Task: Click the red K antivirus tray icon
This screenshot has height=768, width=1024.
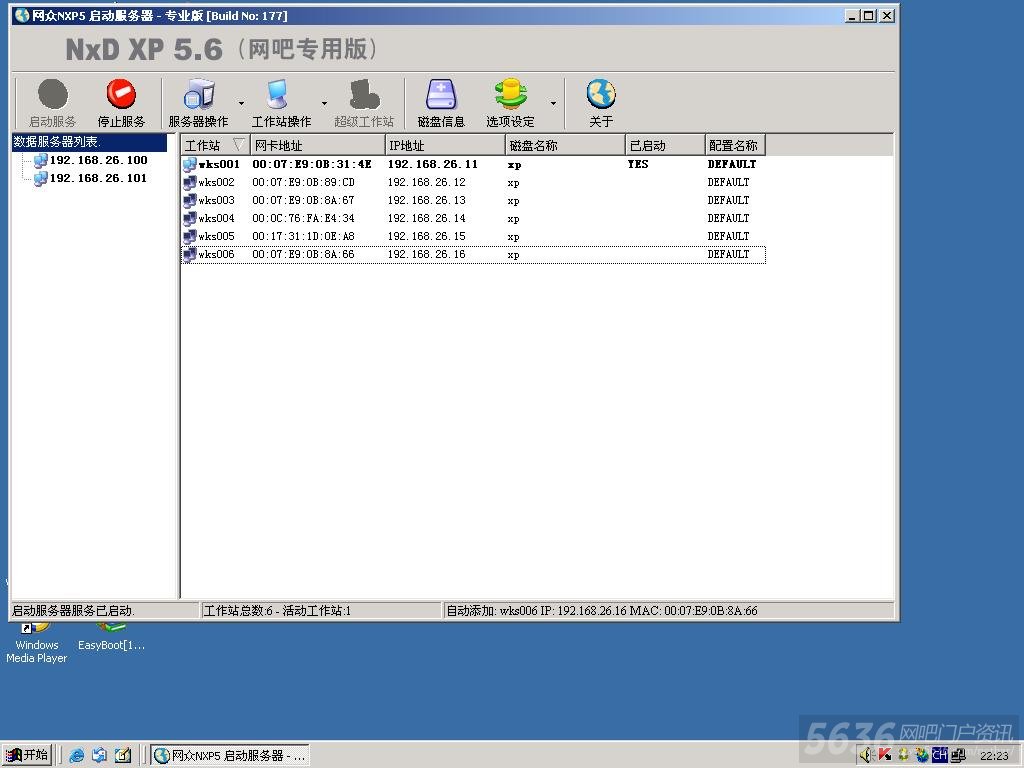Action: click(x=885, y=756)
